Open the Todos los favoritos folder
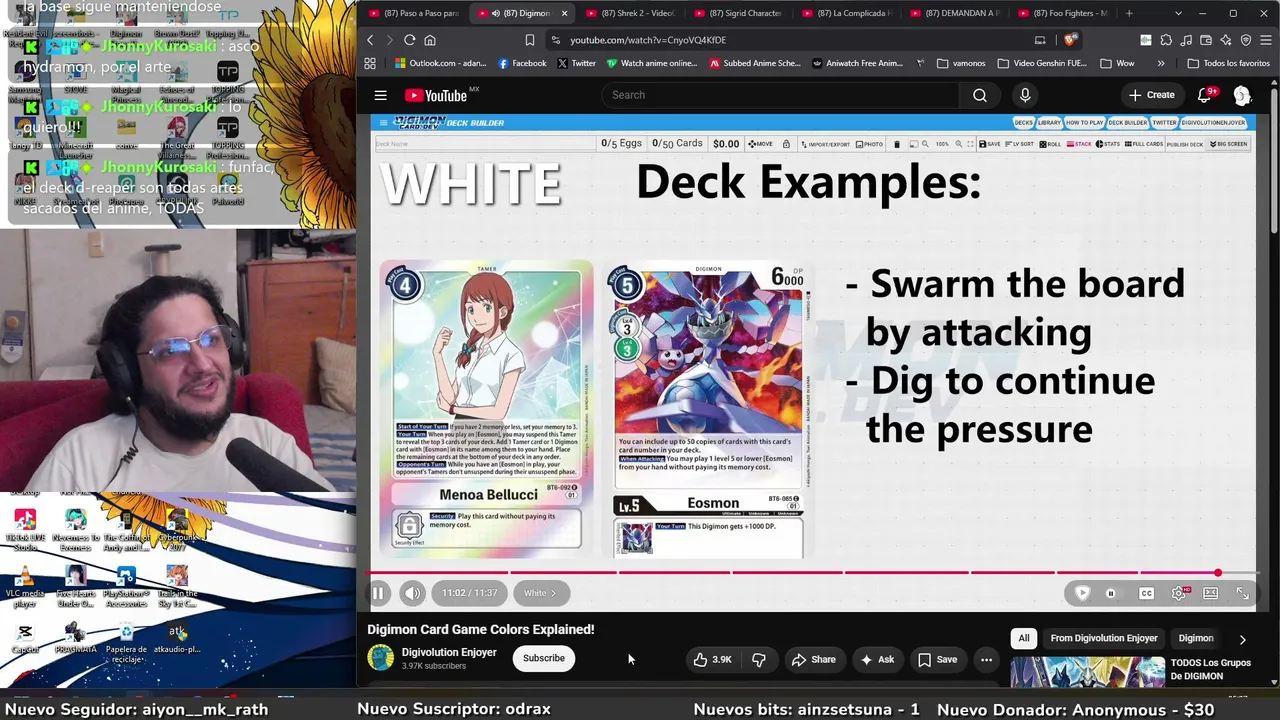 (1229, 63)
